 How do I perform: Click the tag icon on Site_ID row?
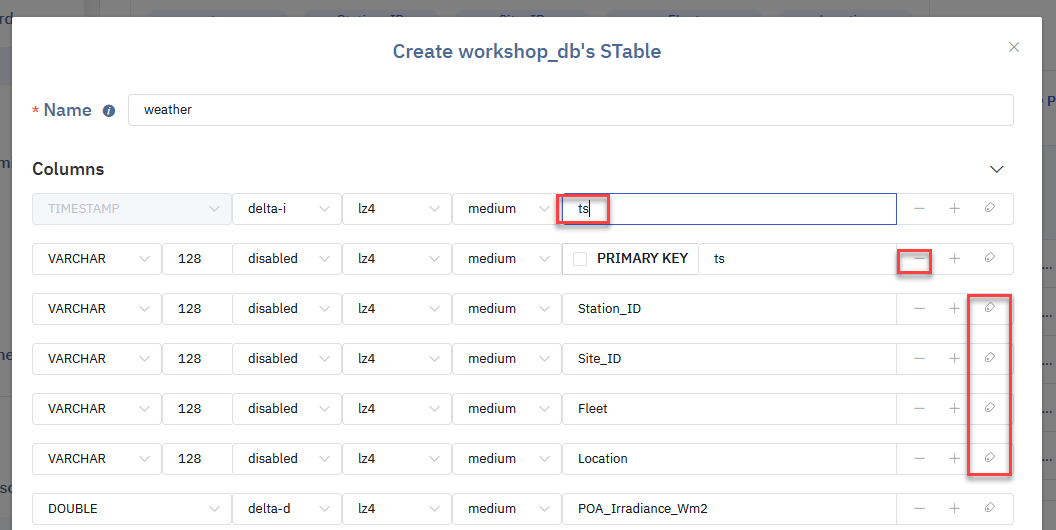[x=989, y=358]
